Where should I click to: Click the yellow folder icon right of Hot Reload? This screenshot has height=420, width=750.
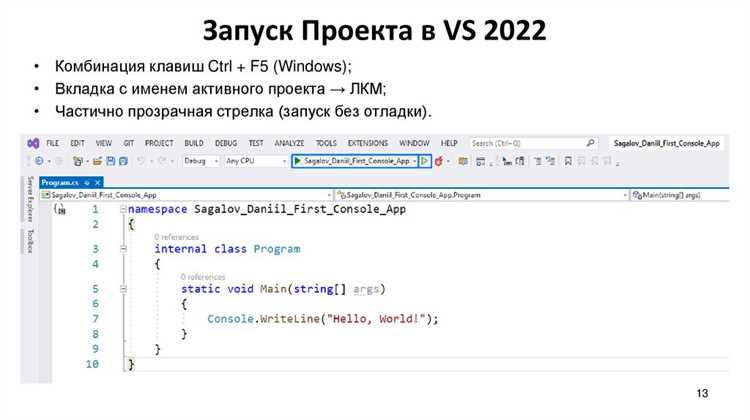463,161
